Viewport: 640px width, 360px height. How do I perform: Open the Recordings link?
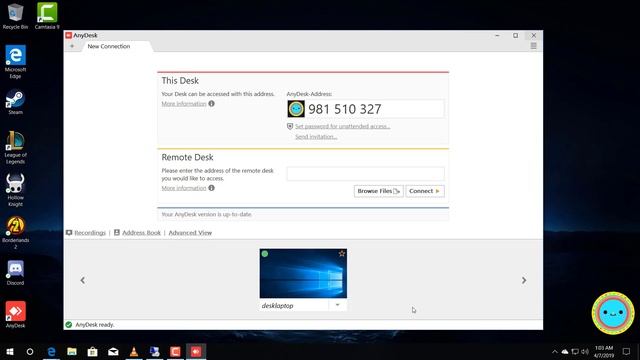[90, 233]
